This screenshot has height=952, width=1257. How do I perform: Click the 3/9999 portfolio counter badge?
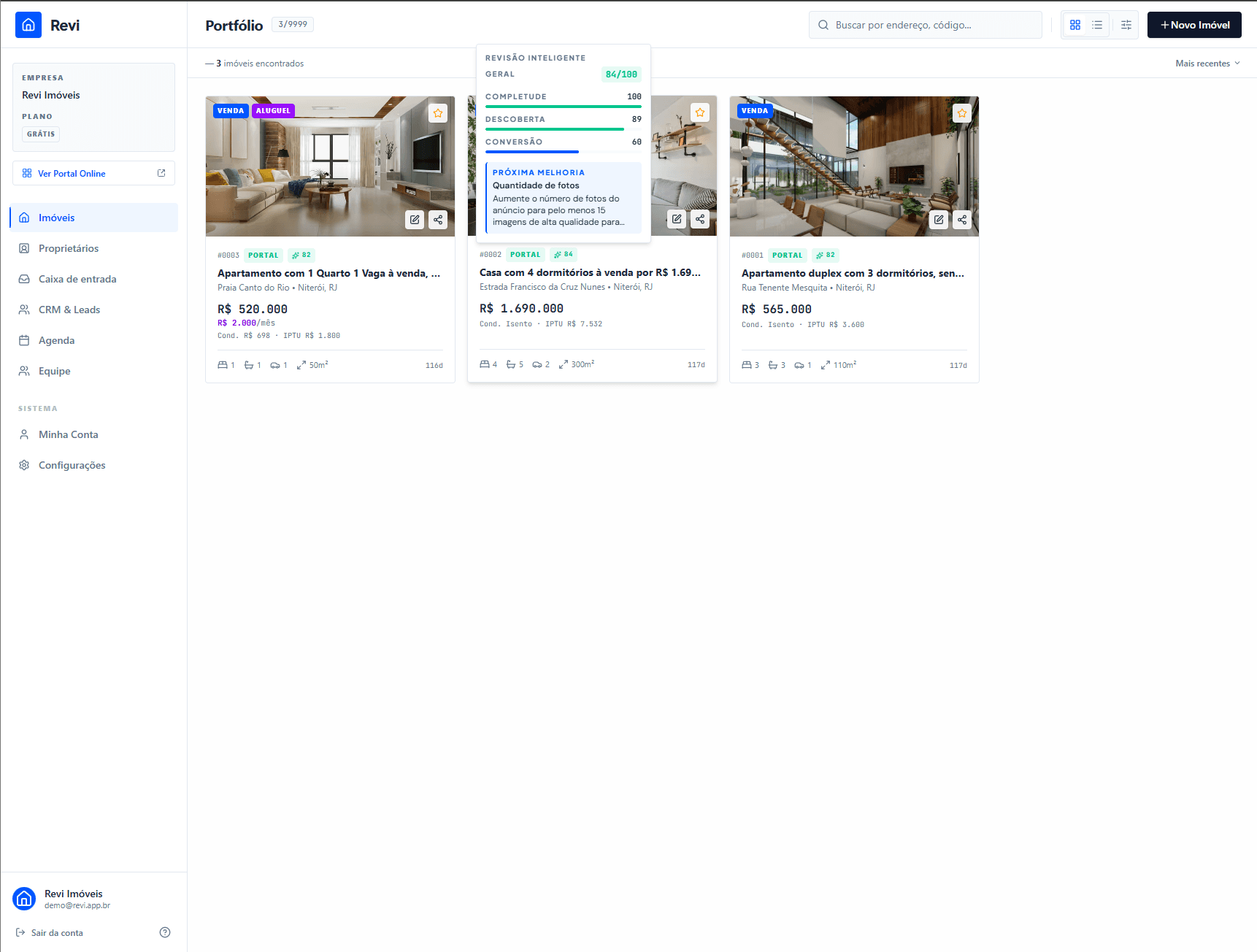coord(293,24)
